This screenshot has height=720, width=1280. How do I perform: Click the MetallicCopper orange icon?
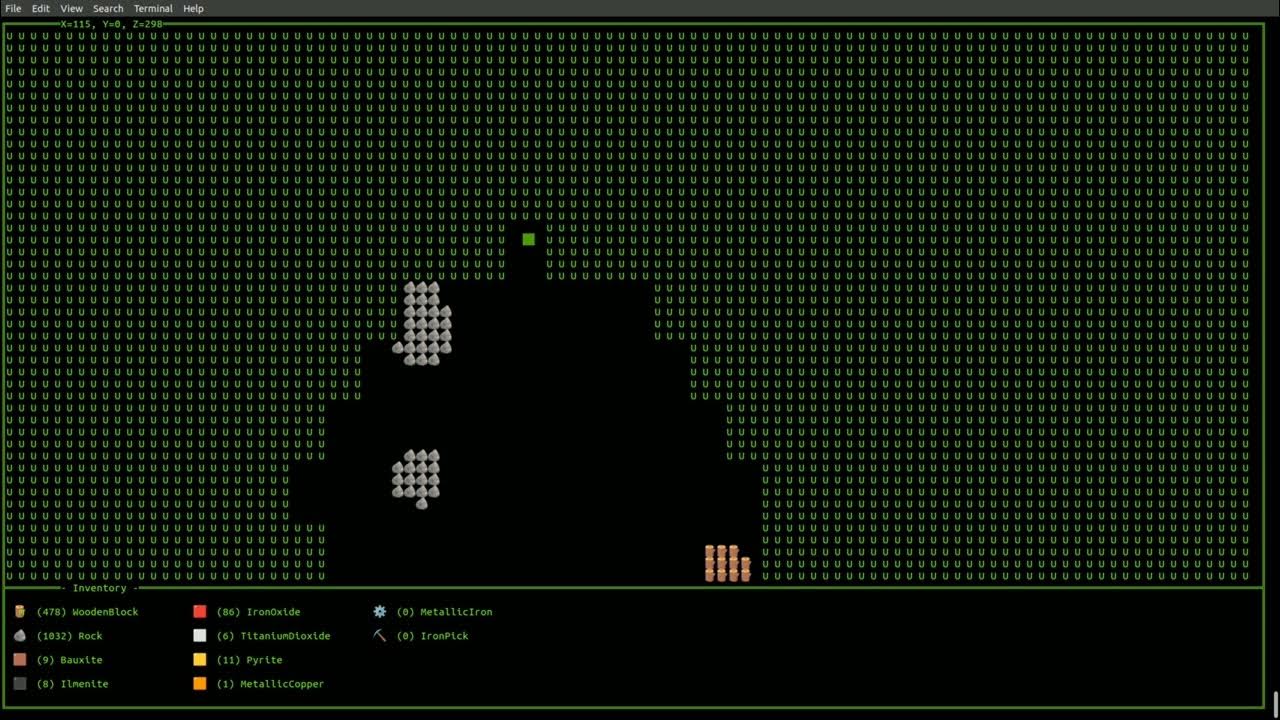[200, 683]
